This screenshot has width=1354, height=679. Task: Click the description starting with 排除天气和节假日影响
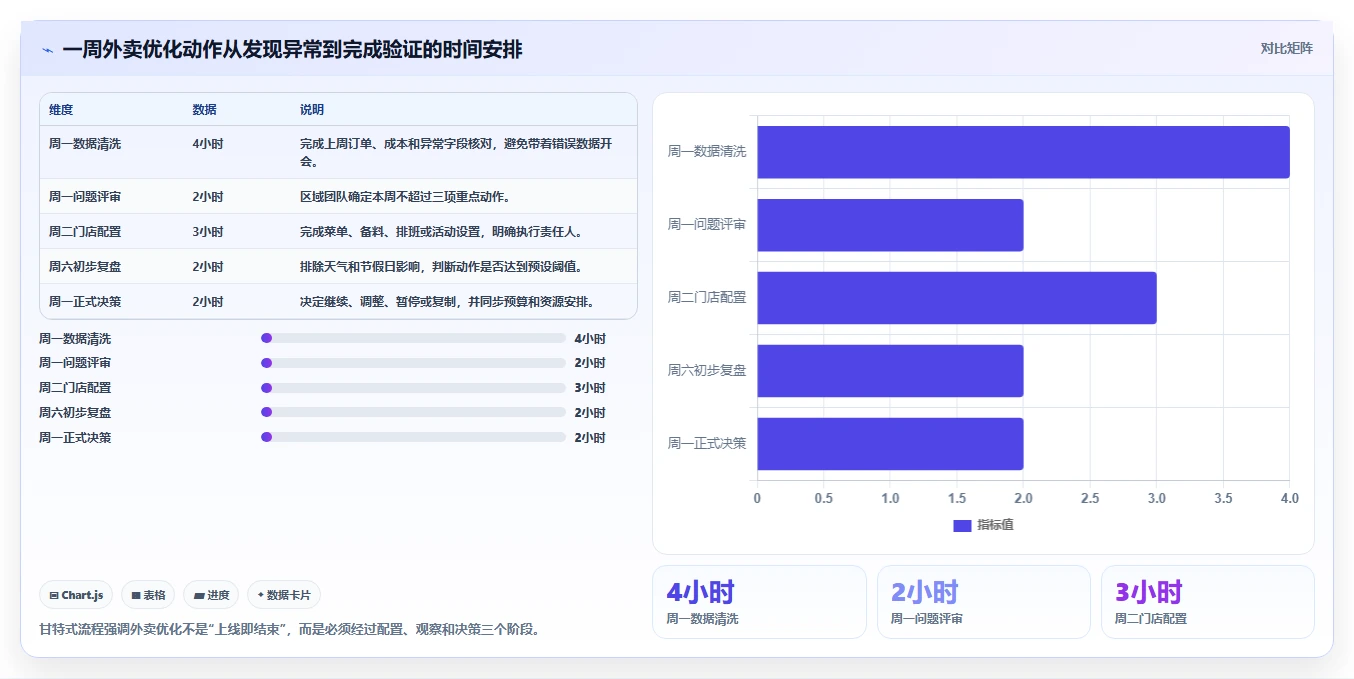click(441, 266)
